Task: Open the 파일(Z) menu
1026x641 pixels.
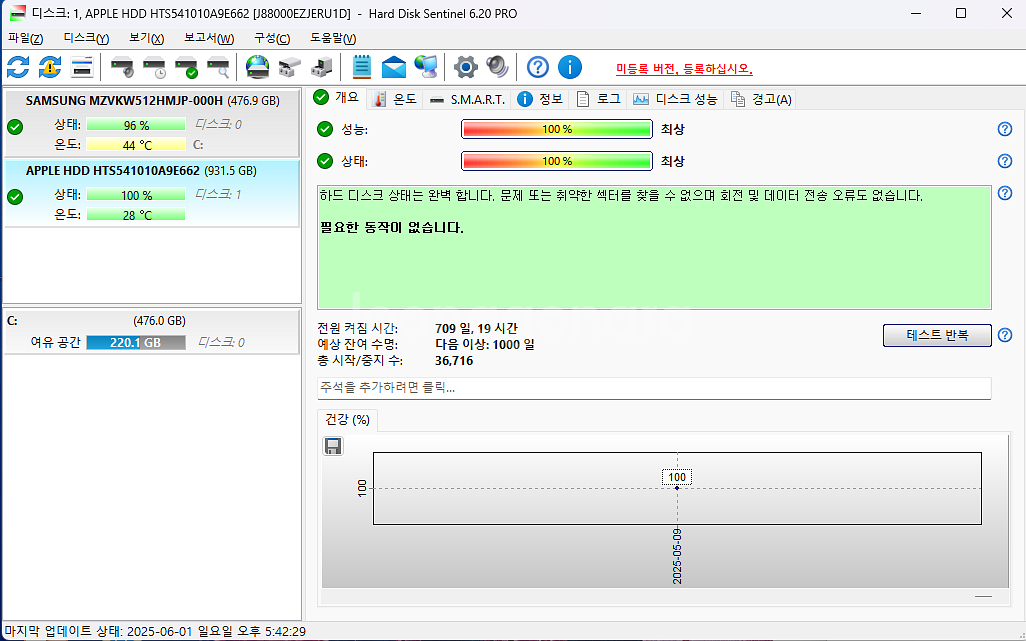Action: coord(26,39)
